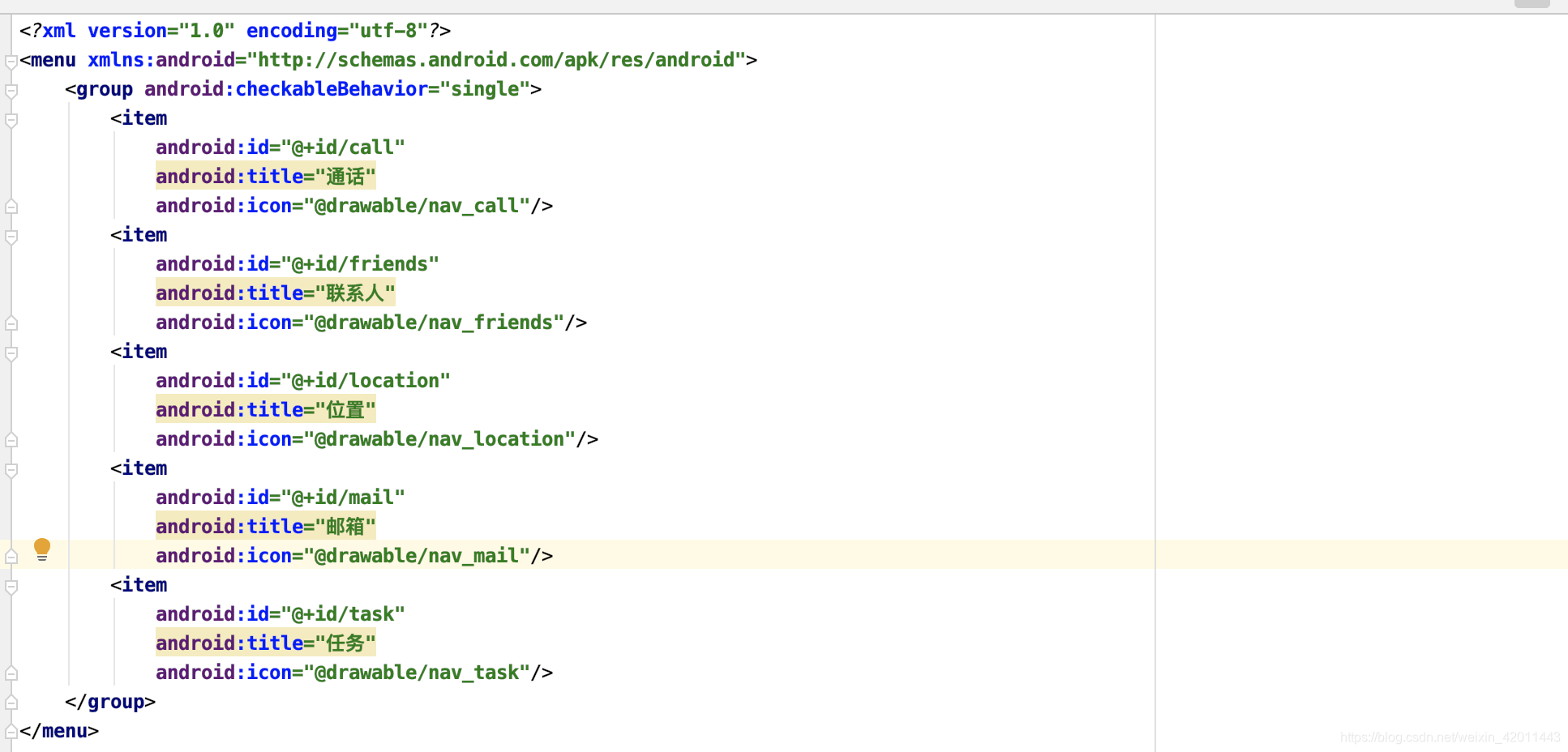The width and height of the screenshot is (1568, 752).
Task: Collapse the menu tag fold marker
Action: [11, 62]
